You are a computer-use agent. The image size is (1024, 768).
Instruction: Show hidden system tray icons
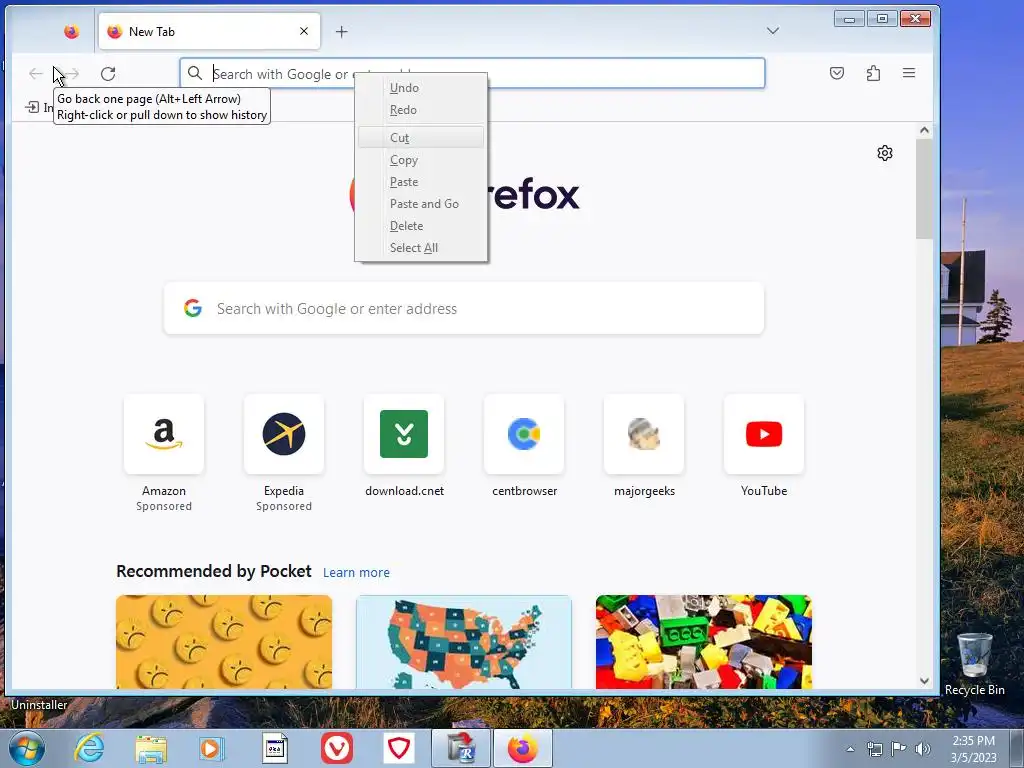click(x=850, y=749)
